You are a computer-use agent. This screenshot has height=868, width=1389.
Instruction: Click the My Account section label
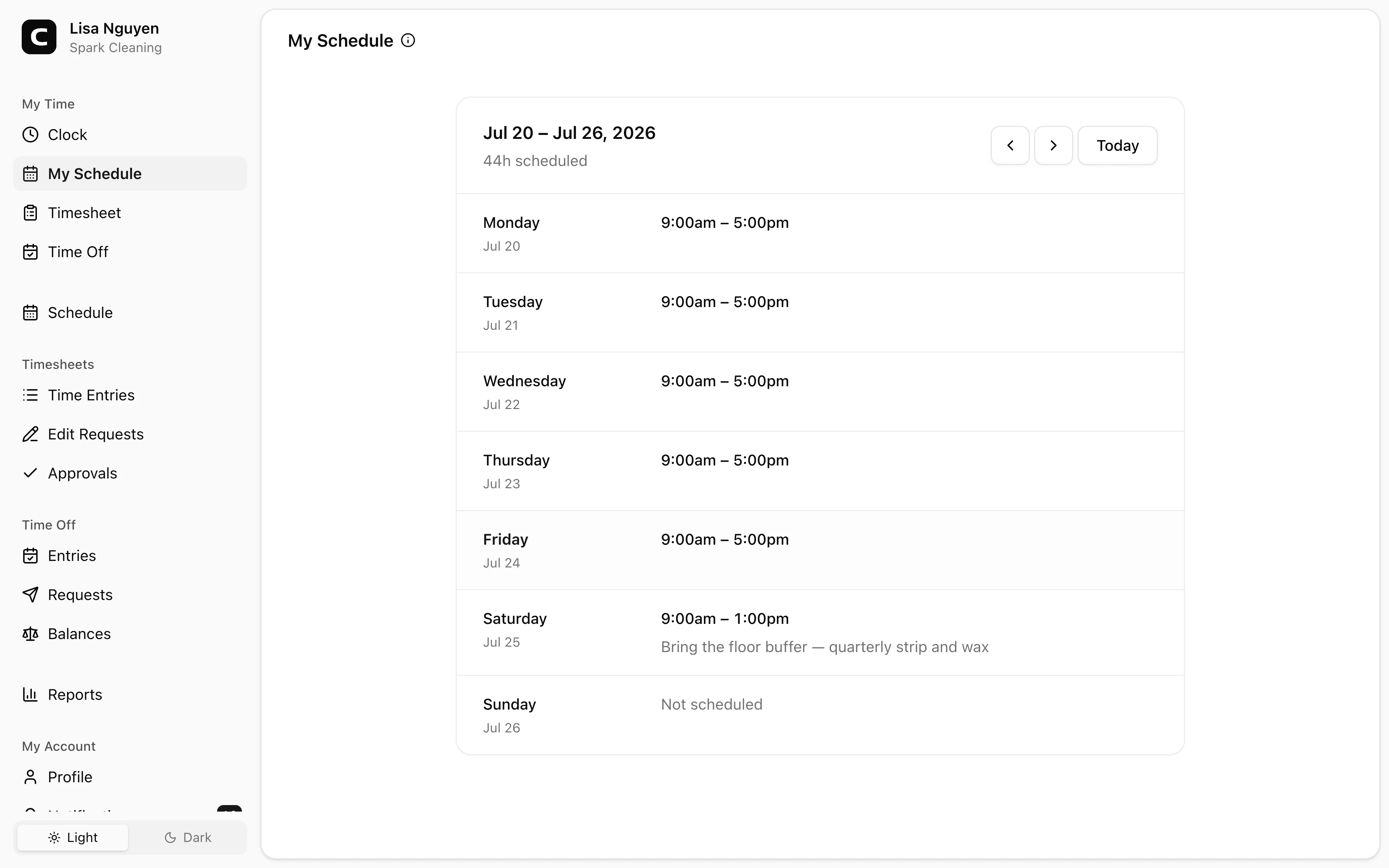[59, 746]
